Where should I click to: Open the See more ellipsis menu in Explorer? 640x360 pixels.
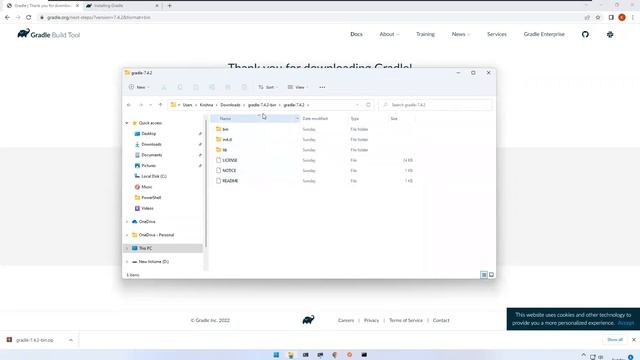pyautogui.click(x=322, y=87)
